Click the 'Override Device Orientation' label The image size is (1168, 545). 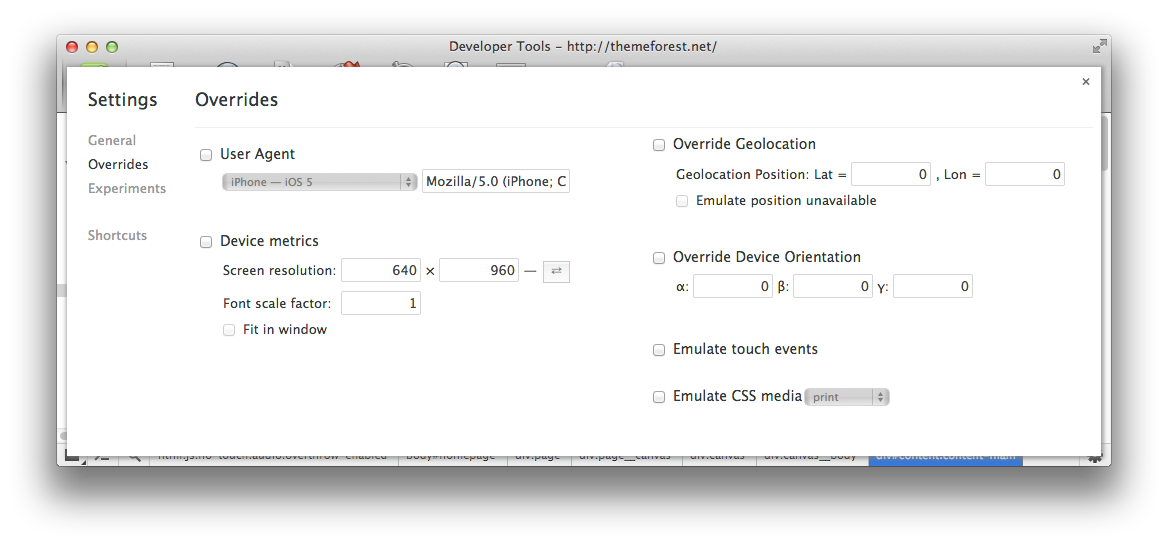(766, 257)
